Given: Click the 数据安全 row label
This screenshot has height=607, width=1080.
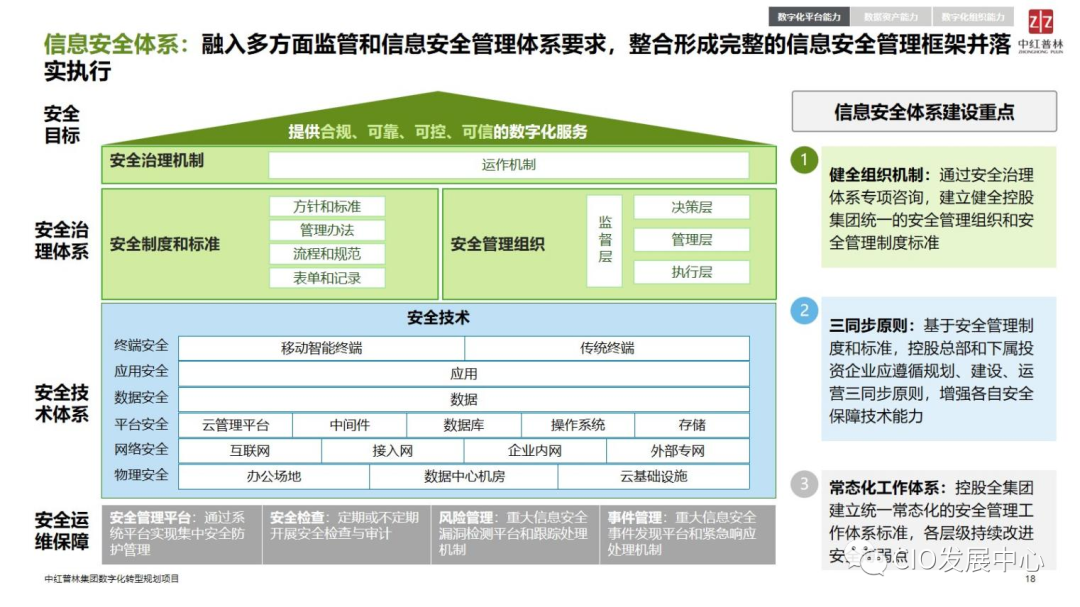Looking at the screenshot, I should 141,398.
